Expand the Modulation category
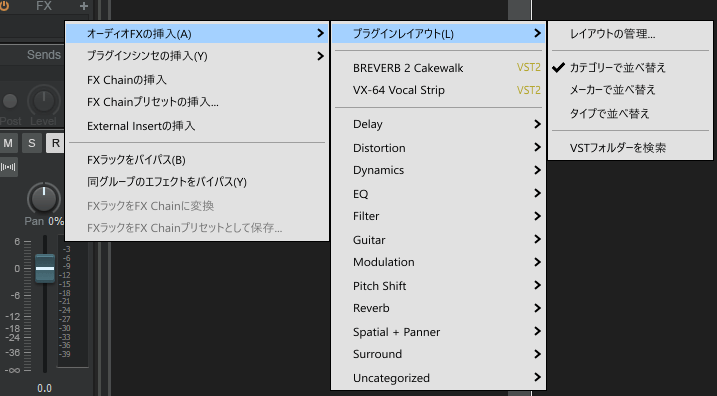 tap(438, 262)
